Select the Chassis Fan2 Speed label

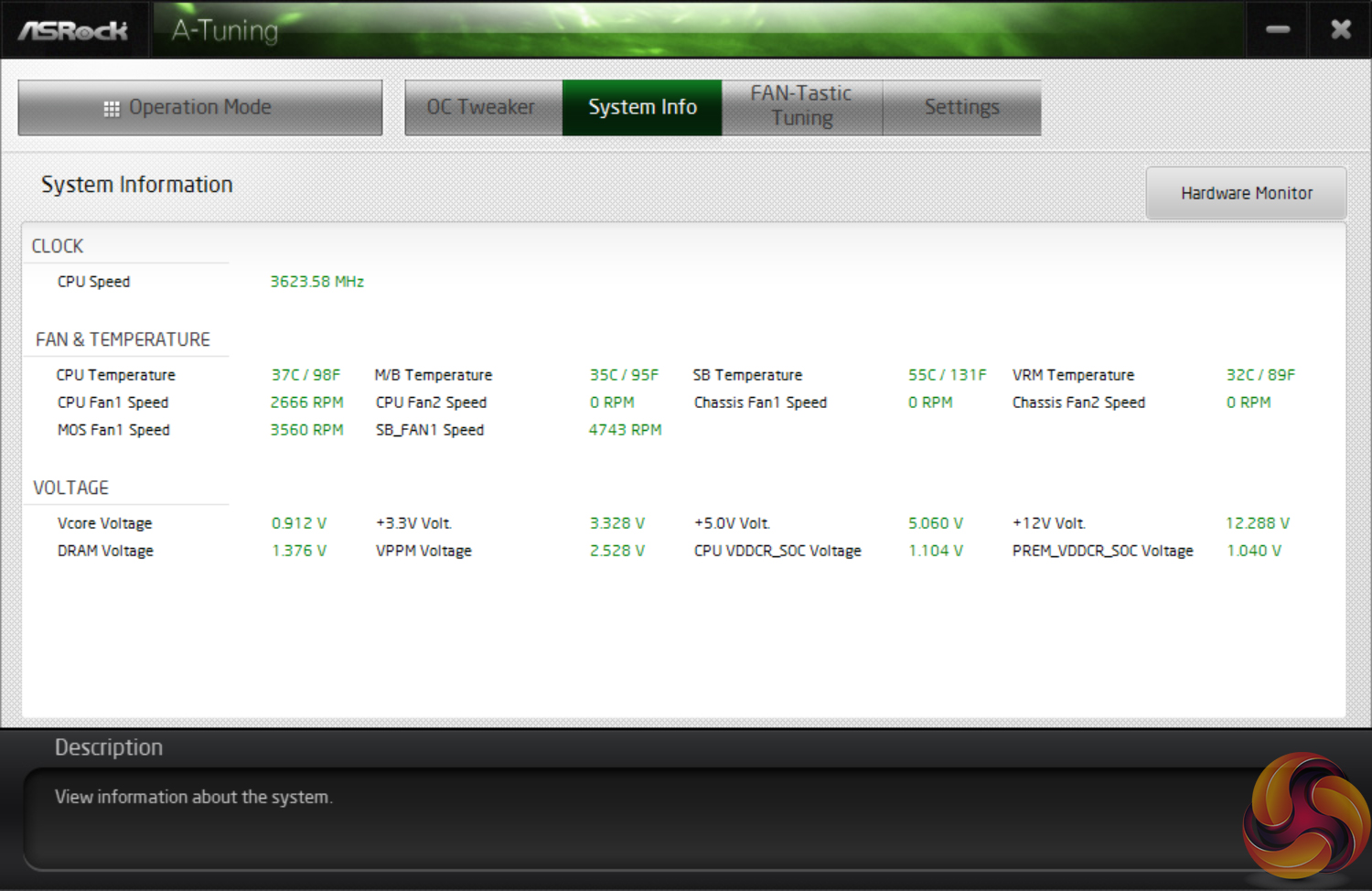(x=1078, y=403)
